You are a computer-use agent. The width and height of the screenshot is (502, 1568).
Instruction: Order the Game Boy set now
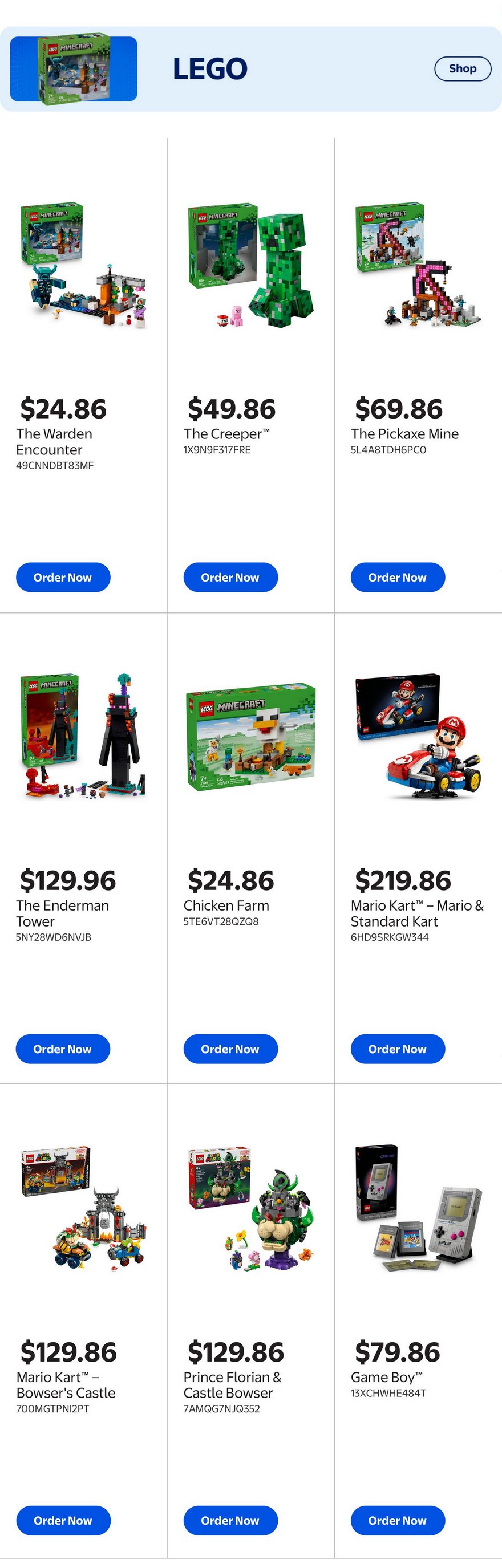tap(397, 1521)
